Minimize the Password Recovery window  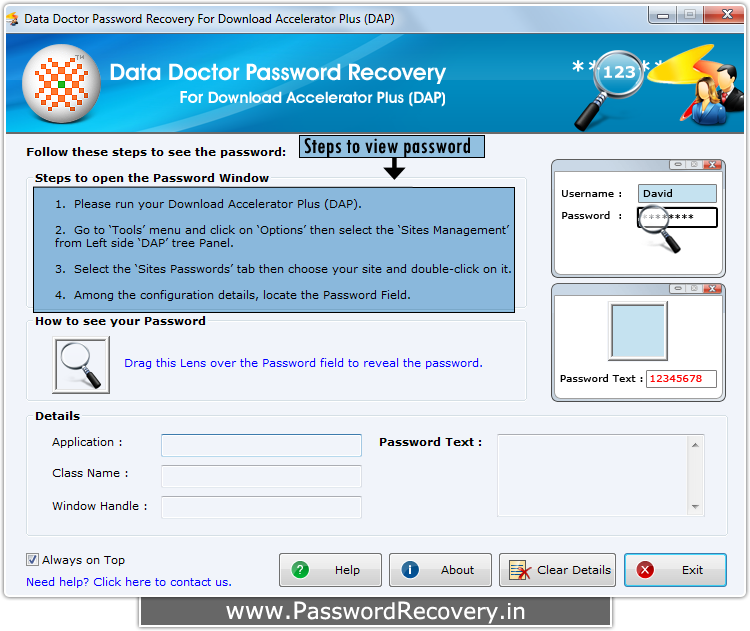click(x=662, y=15)
